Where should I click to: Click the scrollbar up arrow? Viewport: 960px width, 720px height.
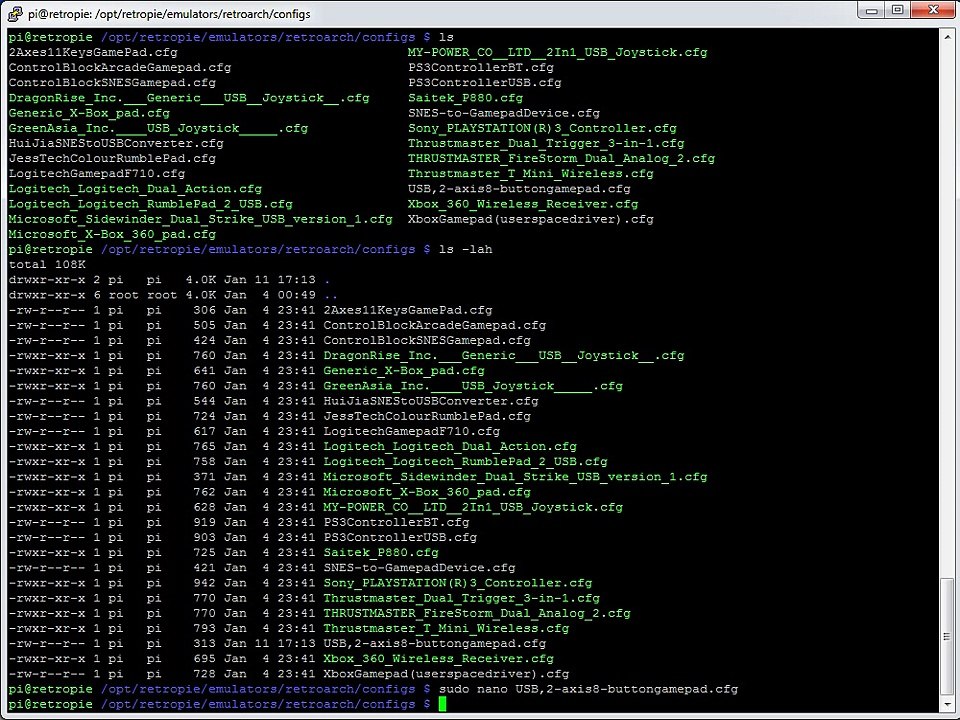pyautogui.click(x=947, y=37)
